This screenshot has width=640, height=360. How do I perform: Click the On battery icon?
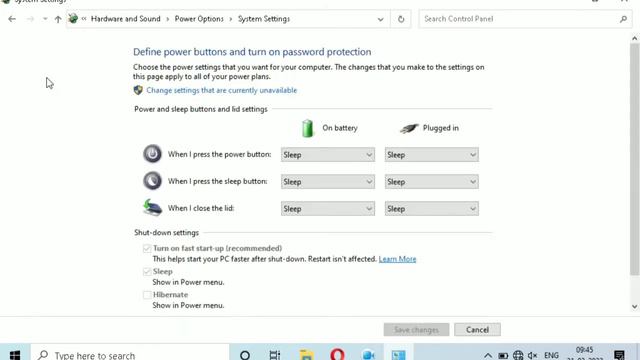point(308,128)
